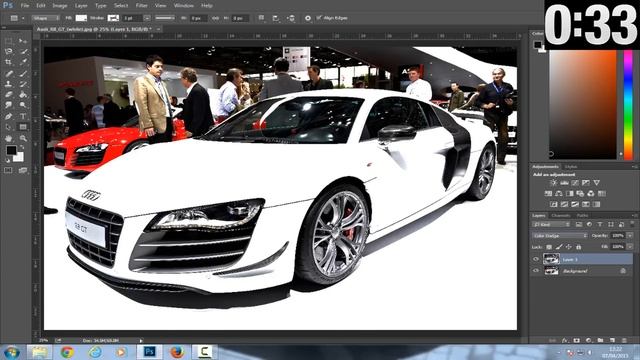640x360 pixels.
Task: Select the Eyedropper tool
Action: [x=23, y=62]
